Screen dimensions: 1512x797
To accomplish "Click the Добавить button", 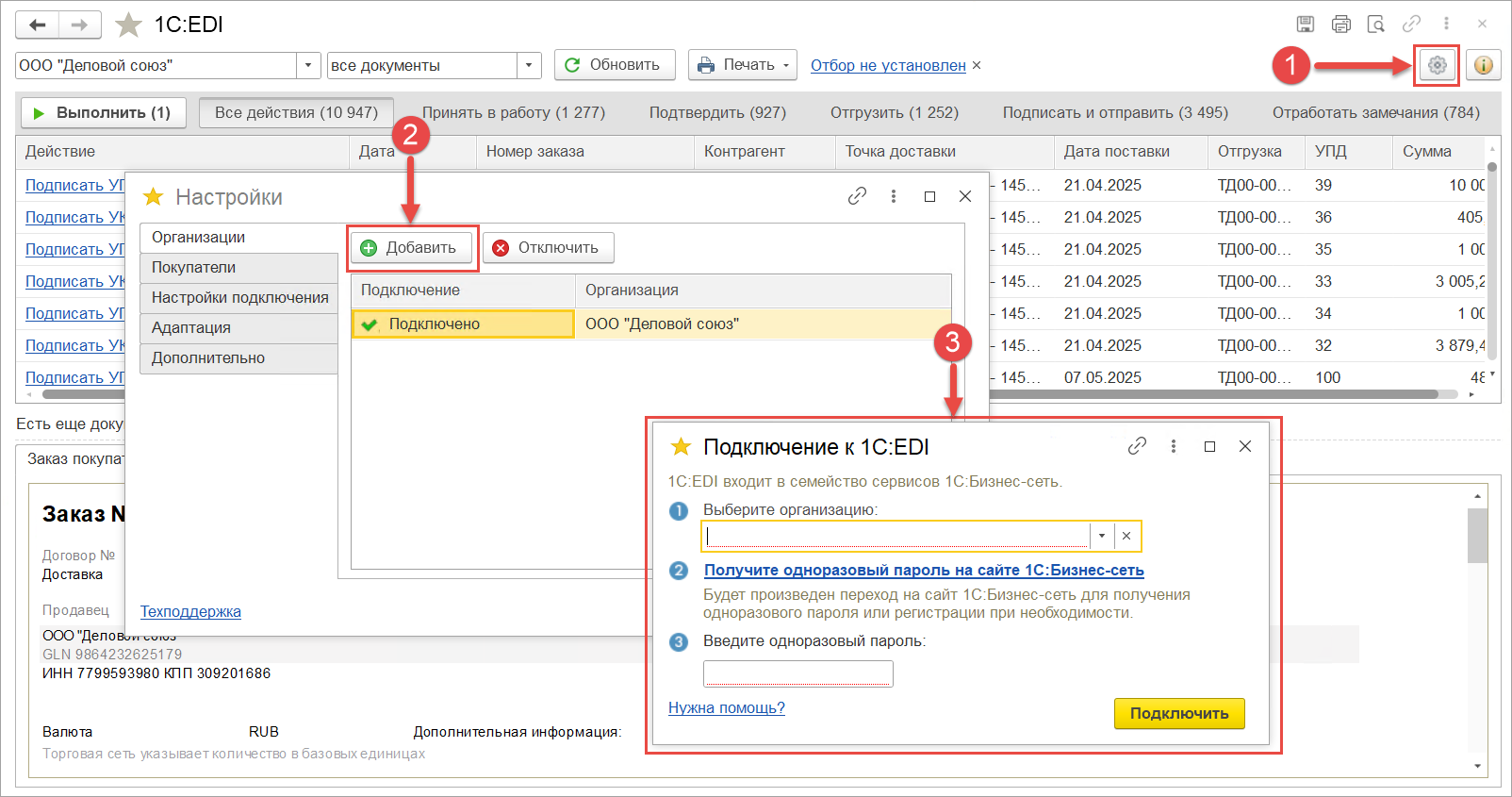I will point(411,248).
